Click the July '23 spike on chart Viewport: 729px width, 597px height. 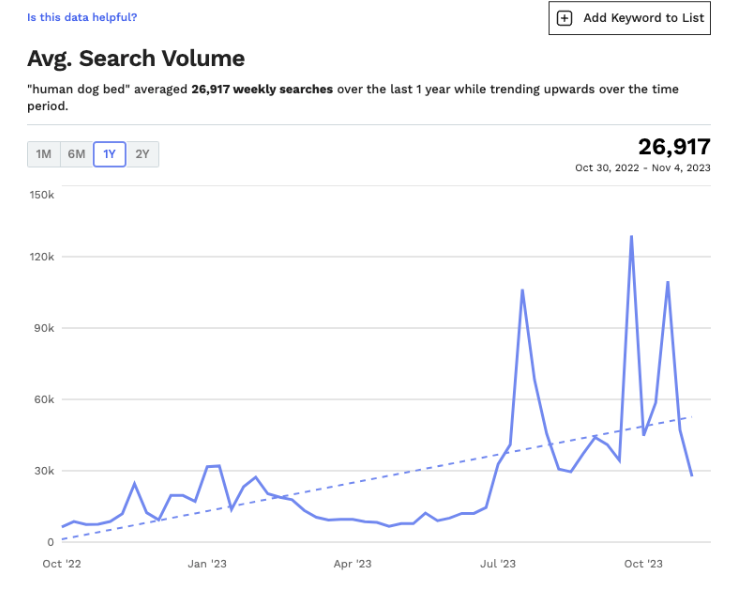[522, 290]
